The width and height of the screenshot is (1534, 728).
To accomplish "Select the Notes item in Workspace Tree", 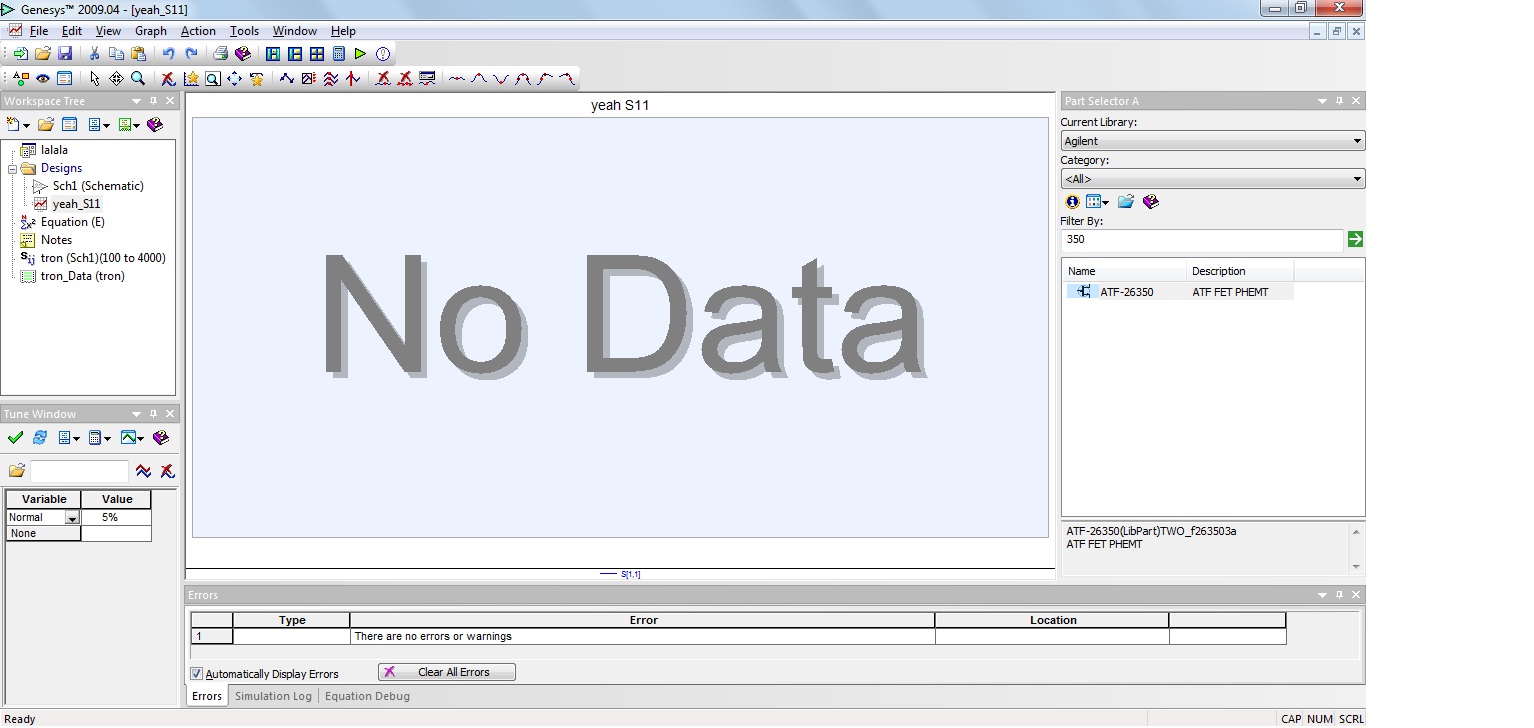I will (56, 240).
